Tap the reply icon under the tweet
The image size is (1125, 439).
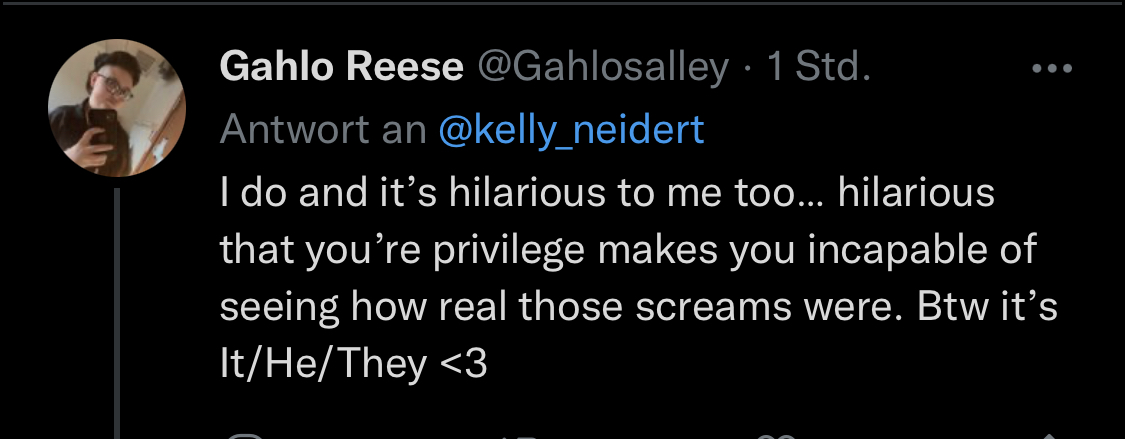pos(248,435)
